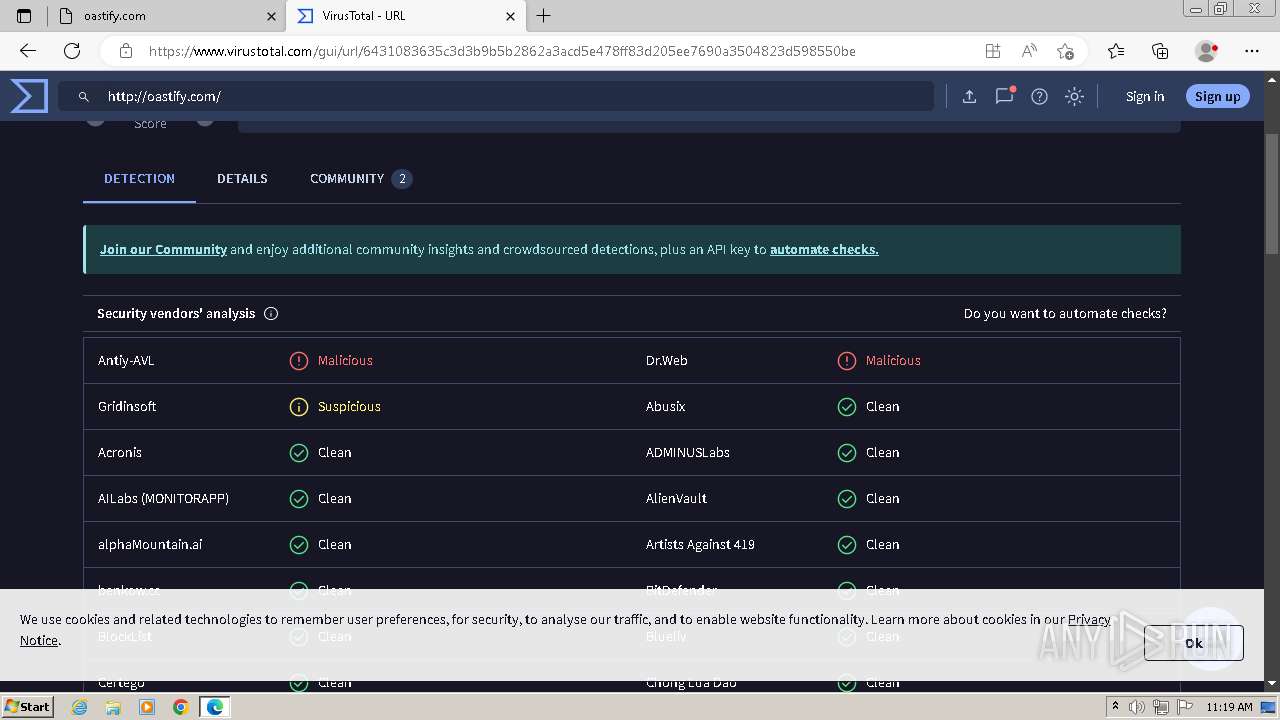1280x720 pixels.
Task: Open the tab actions menu icon
Action: click(24, 16)
